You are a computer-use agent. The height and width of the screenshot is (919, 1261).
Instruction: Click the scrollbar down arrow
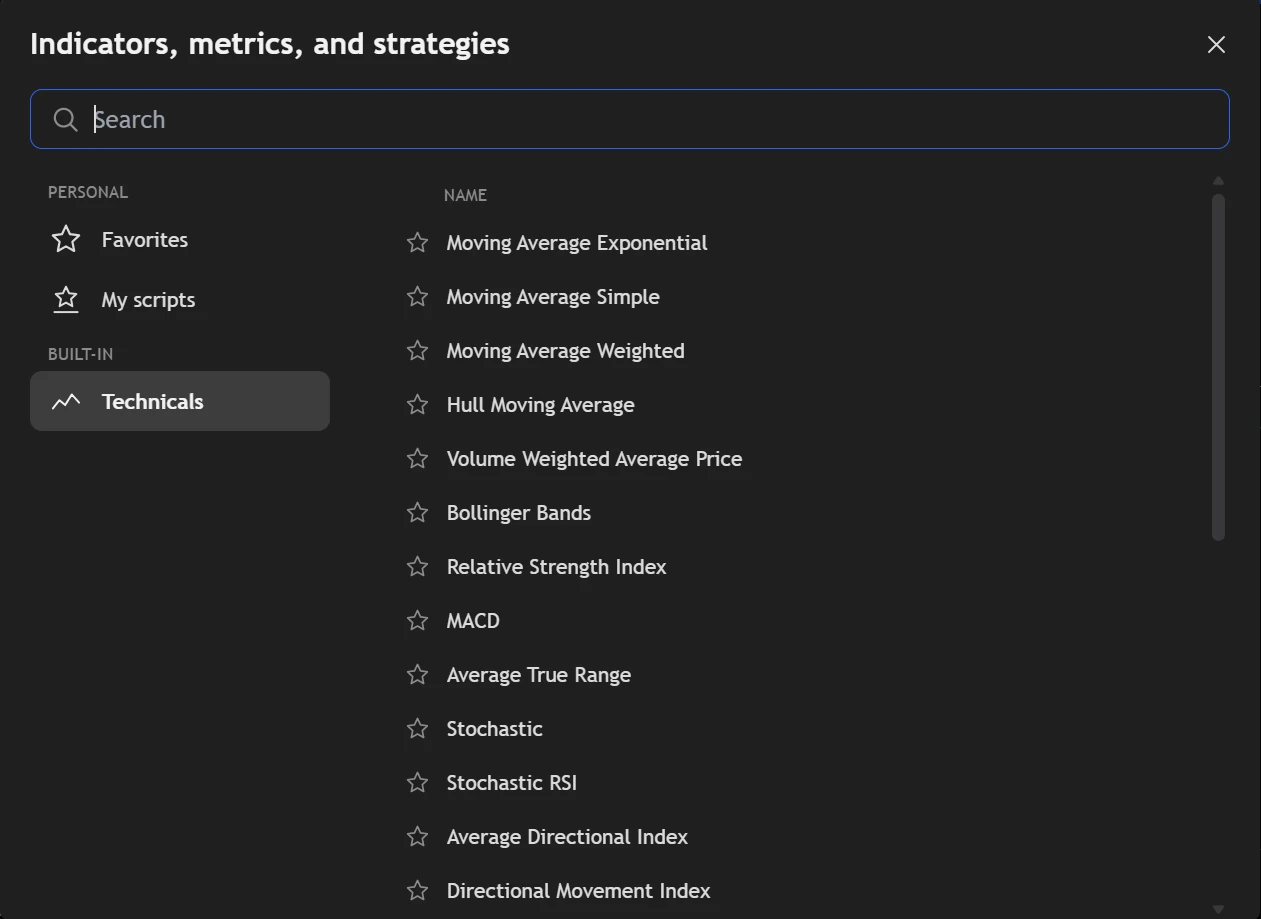click(x=1218, y=909)
